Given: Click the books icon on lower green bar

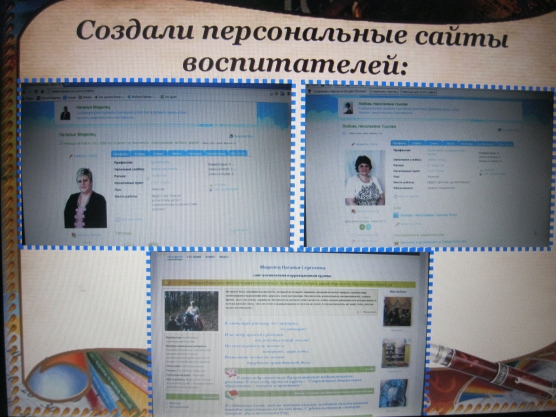Looking at the screenshot, I should click(232, 394).
